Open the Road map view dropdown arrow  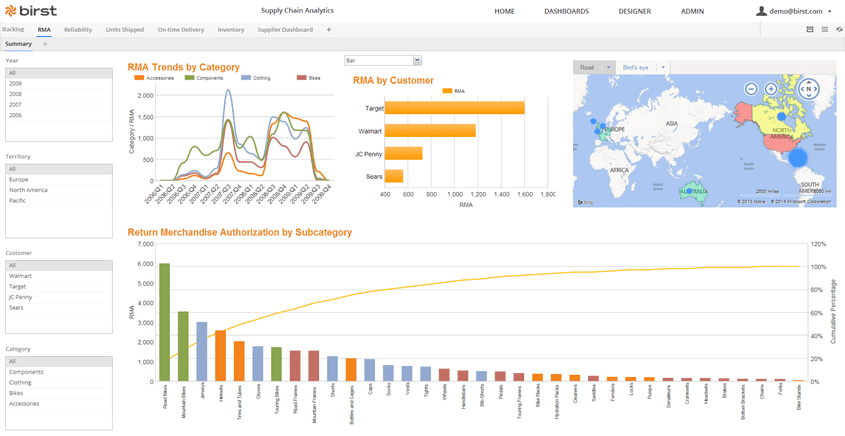pos(608,67)
